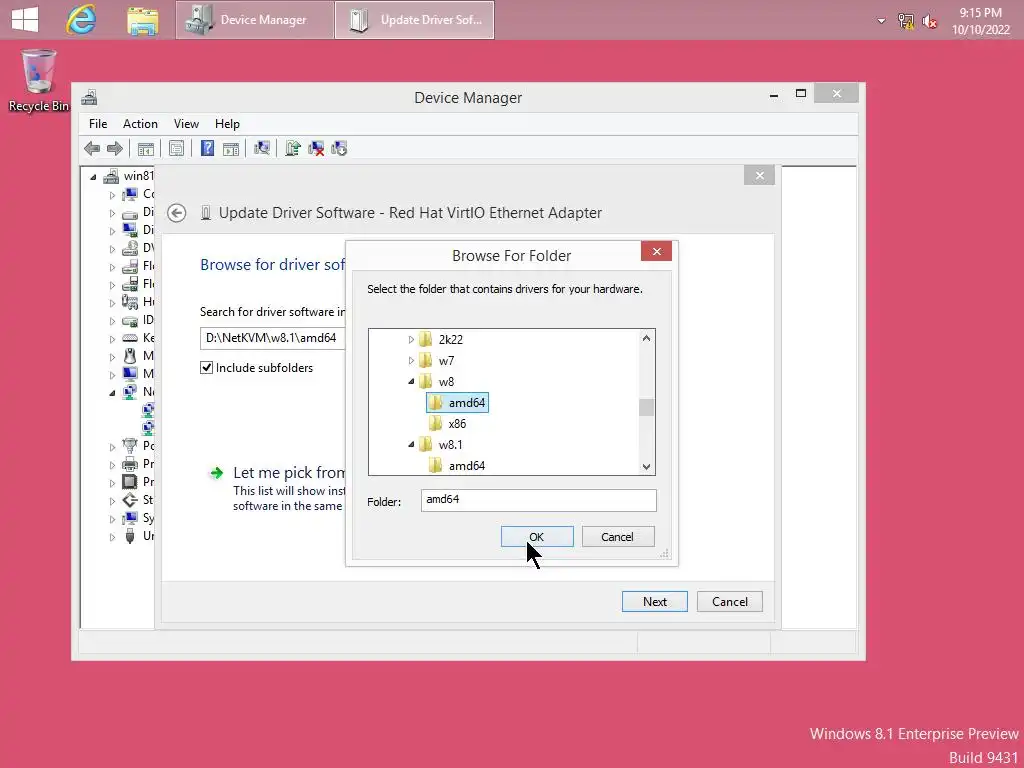This screenshot has height=768, width=1024.
Task: Switch to Update Driver Software taskbar button
Action: (414, 20)
